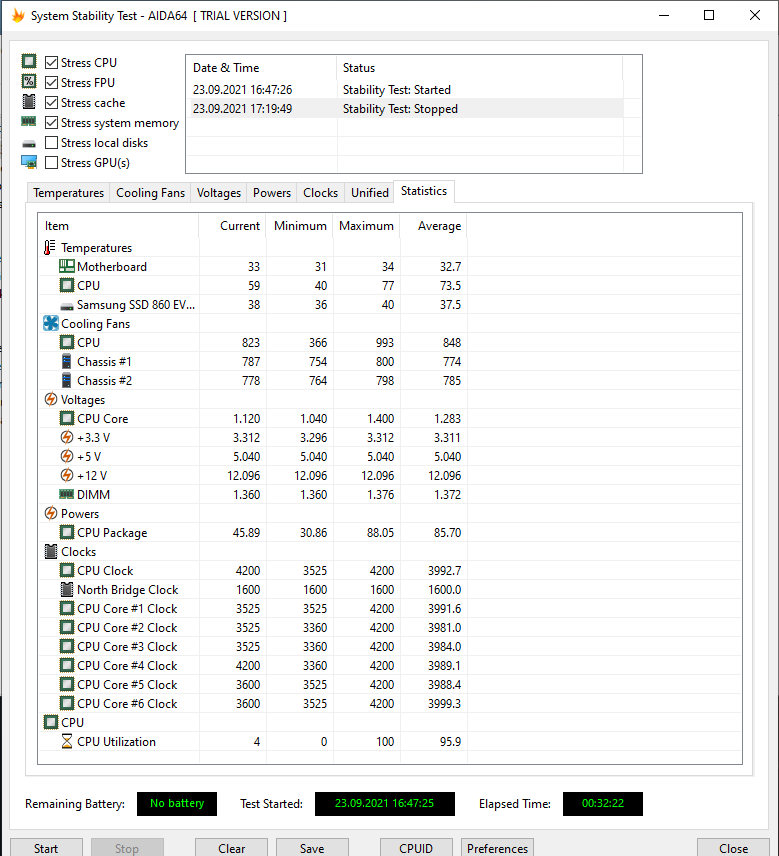779x856 pixels.
Task: Open the Clocks tab
Action: [320, 193]
